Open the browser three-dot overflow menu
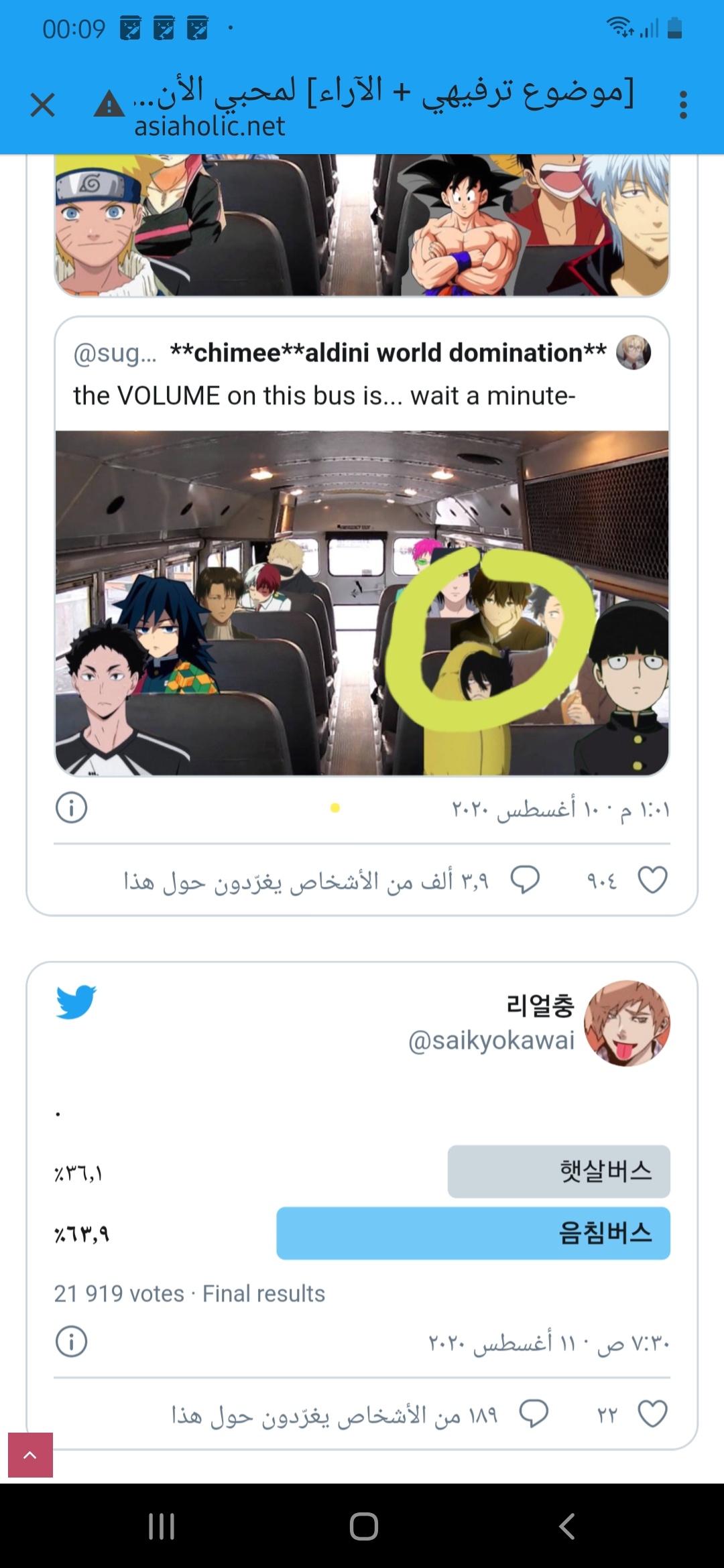724x1568 pixels. [683, 105]
